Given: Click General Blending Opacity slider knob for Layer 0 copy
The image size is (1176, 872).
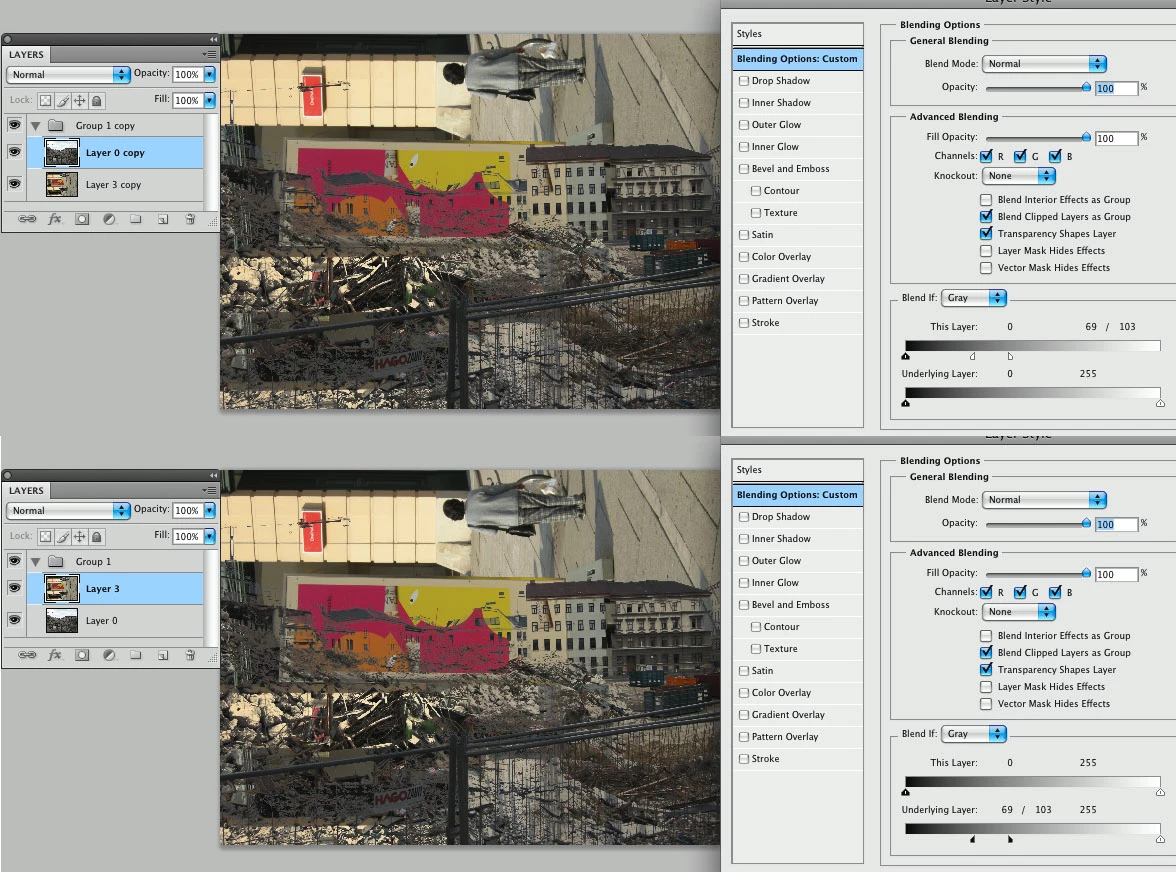Looking at the screenshot, I should (x=1086, y=87).
